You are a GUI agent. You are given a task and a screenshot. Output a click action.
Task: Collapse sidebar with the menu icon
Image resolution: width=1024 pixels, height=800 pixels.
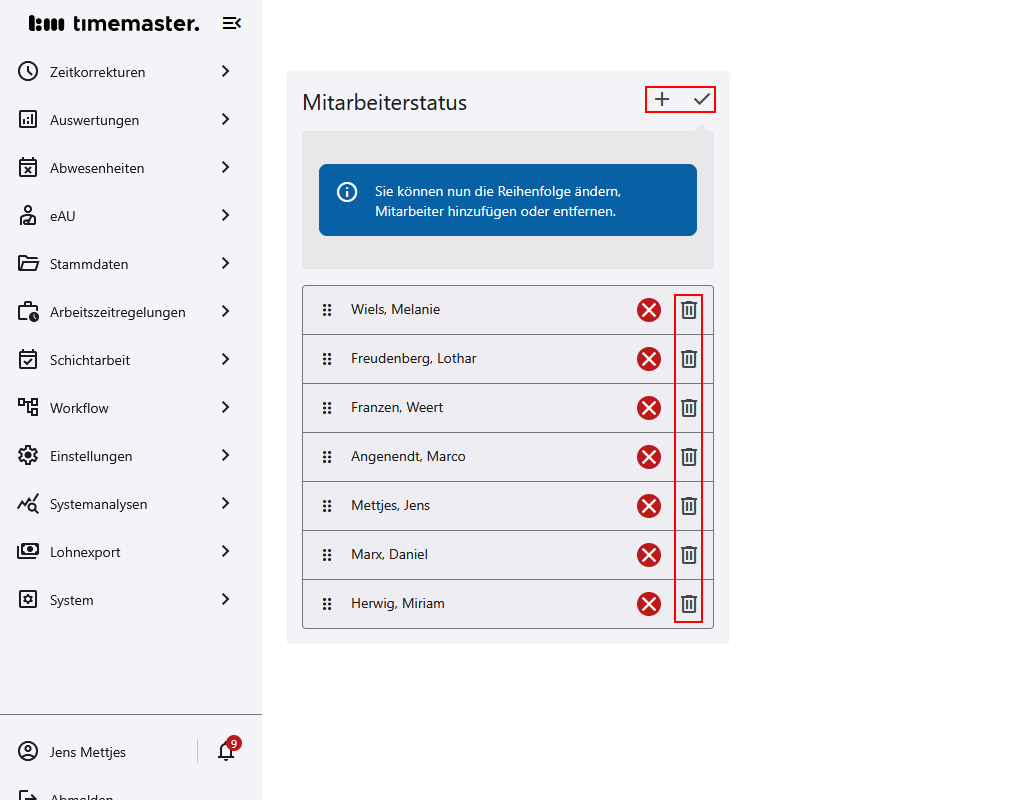click(232, 23)
